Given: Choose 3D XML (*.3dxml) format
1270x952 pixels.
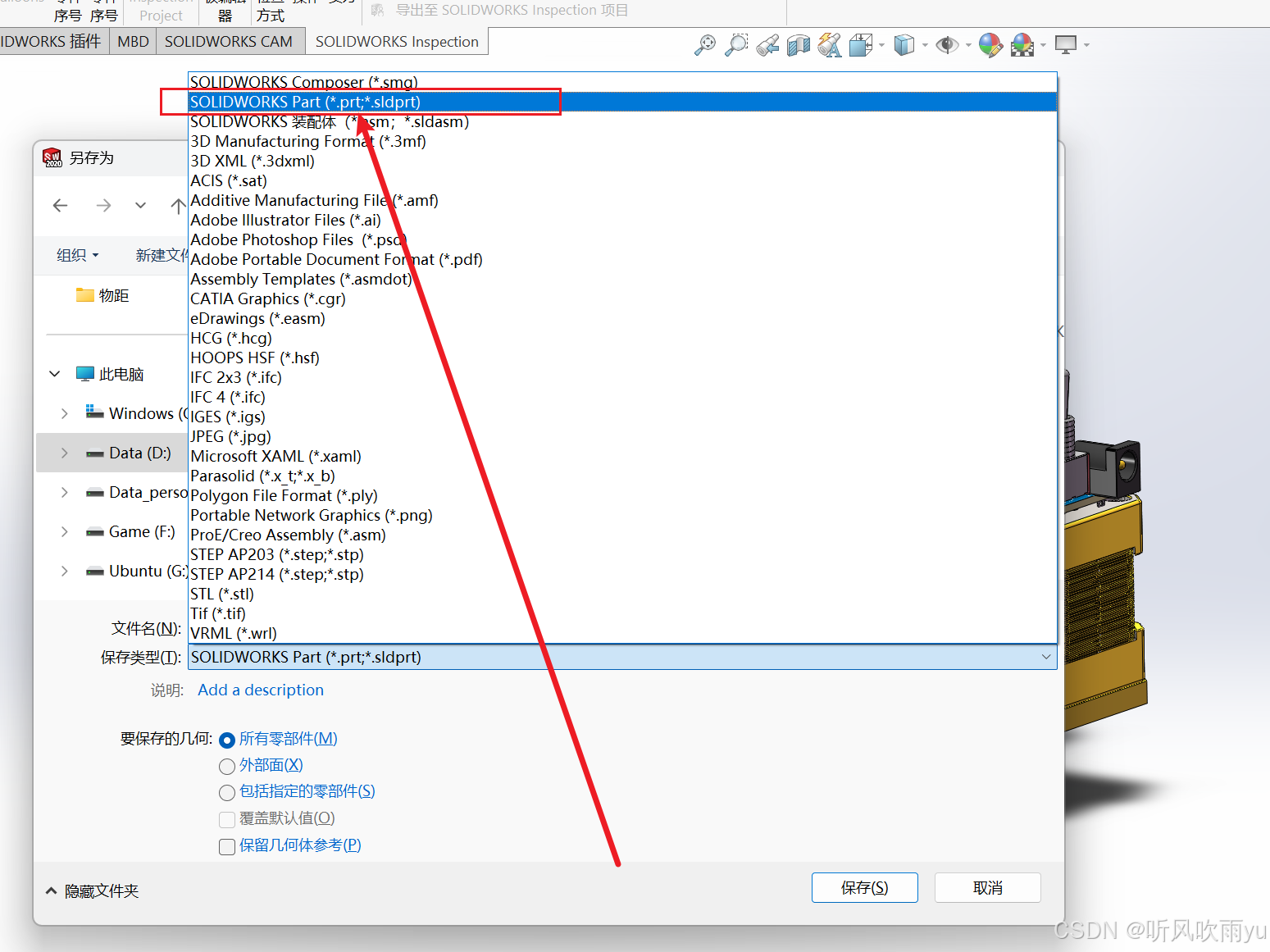Looking at the screenshot, I should 622,161.
